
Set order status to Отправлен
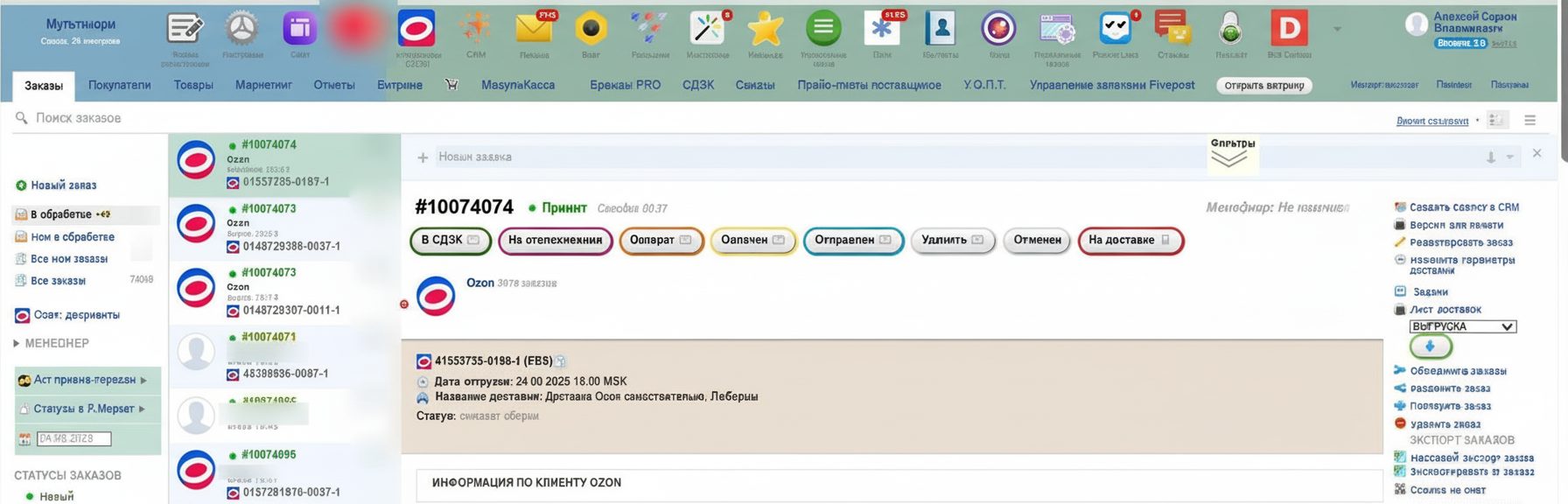click(852, 240)
